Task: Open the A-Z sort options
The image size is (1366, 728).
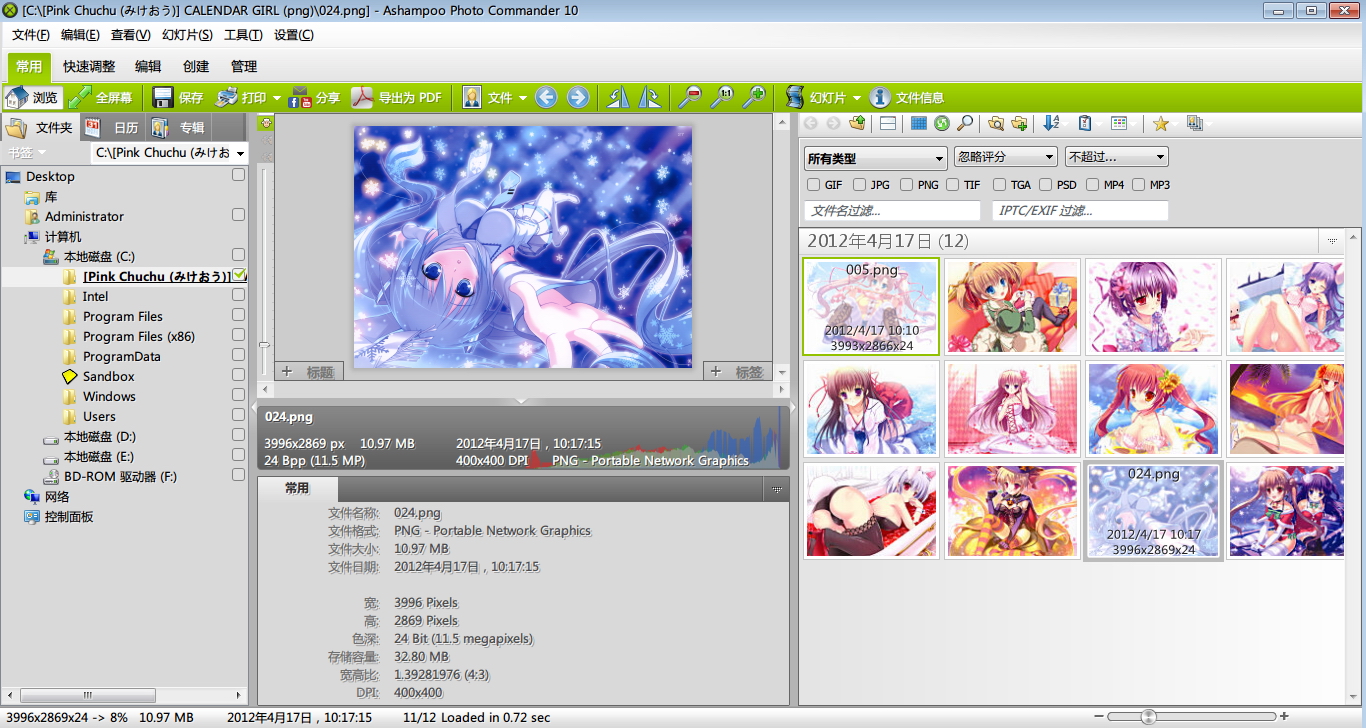Action: point(1051,123)
